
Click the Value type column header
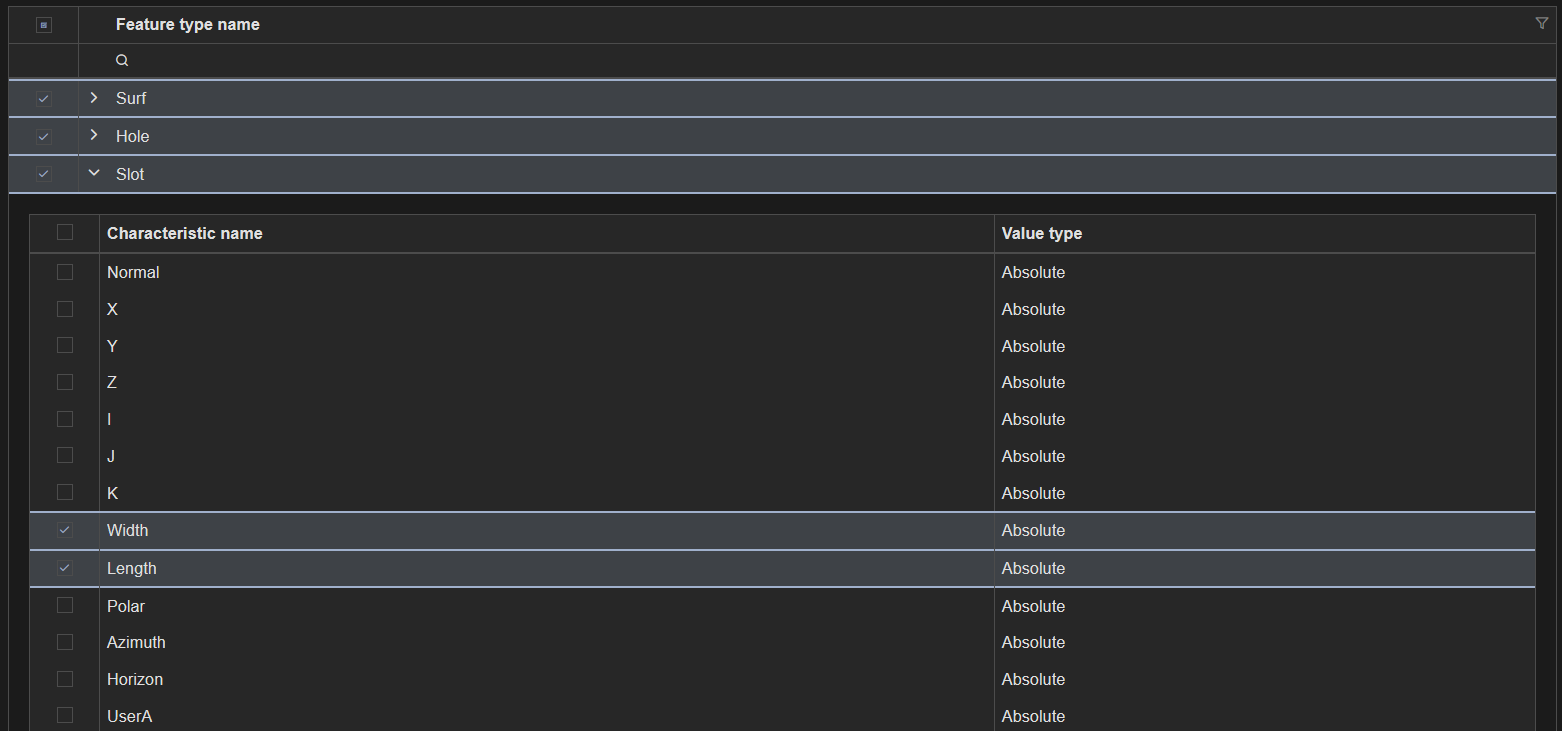click(1042, 233)
